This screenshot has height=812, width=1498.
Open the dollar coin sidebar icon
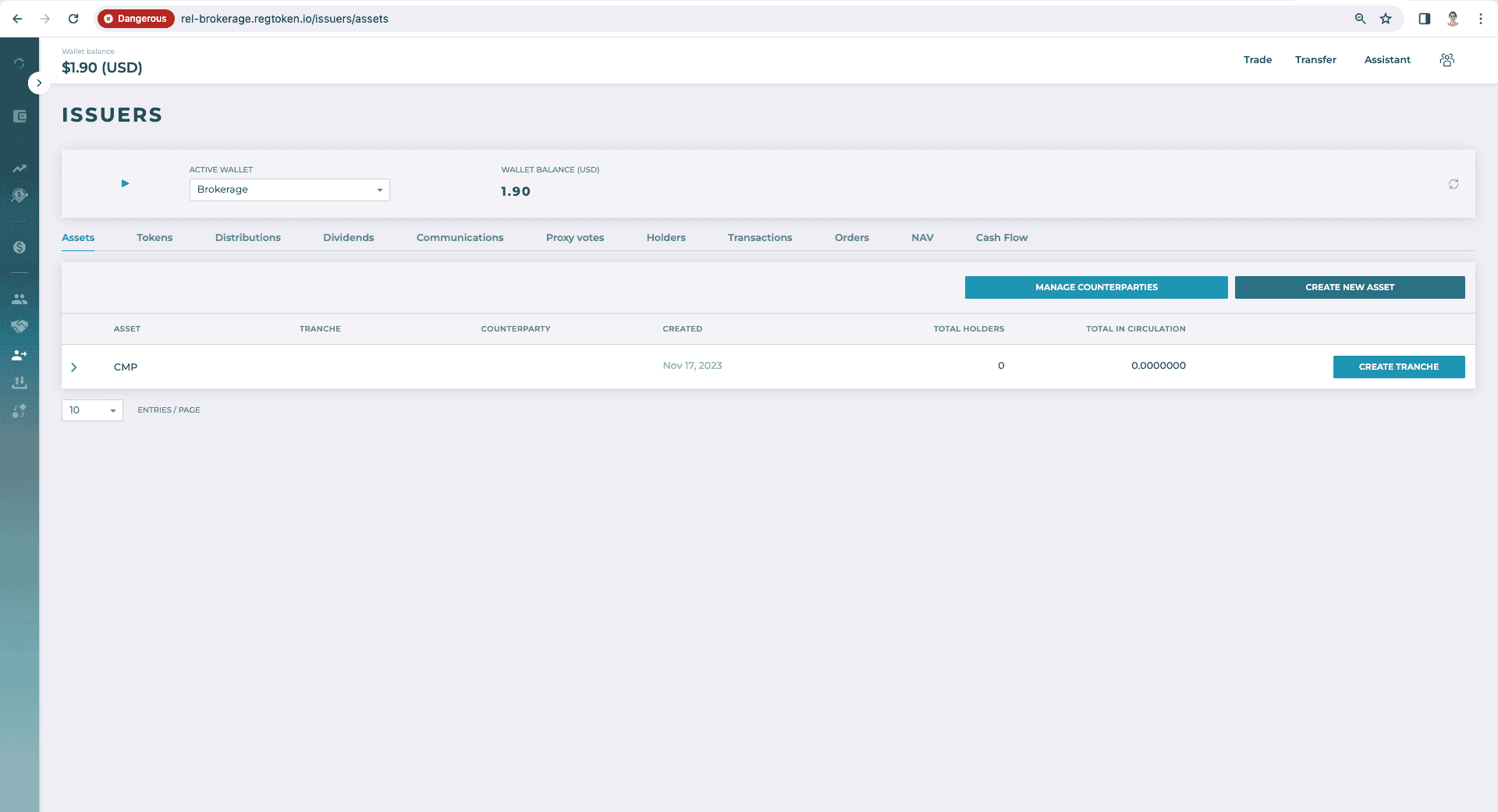pyautogui.click(x=20, y=247)
